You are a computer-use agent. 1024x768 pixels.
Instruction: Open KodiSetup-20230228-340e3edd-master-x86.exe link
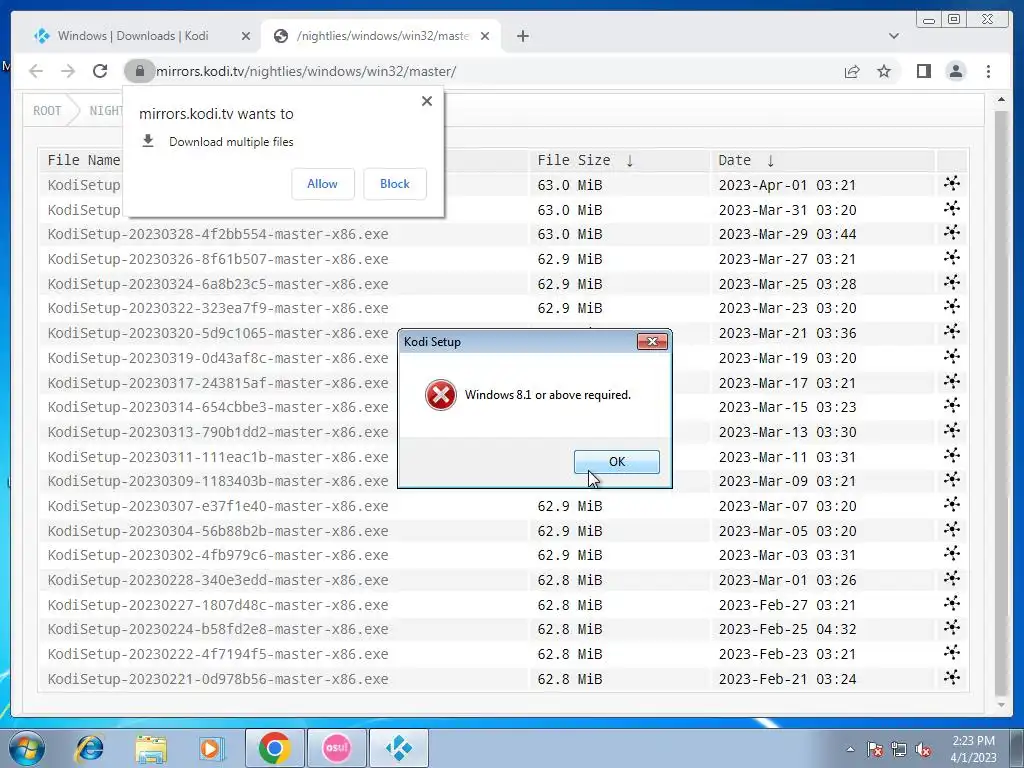click(218, 580)
